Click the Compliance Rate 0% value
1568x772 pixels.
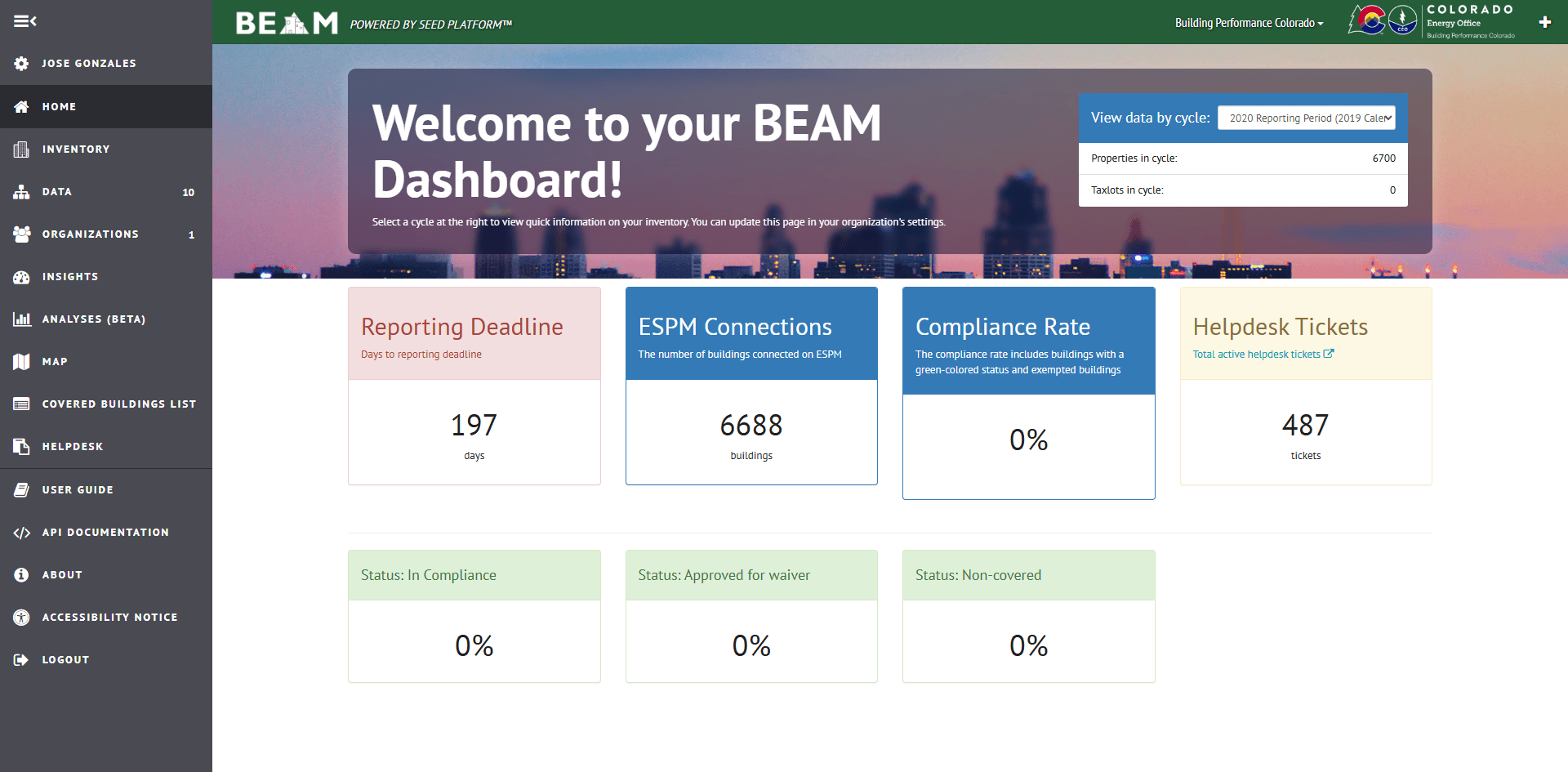[x=1029, y=440]
